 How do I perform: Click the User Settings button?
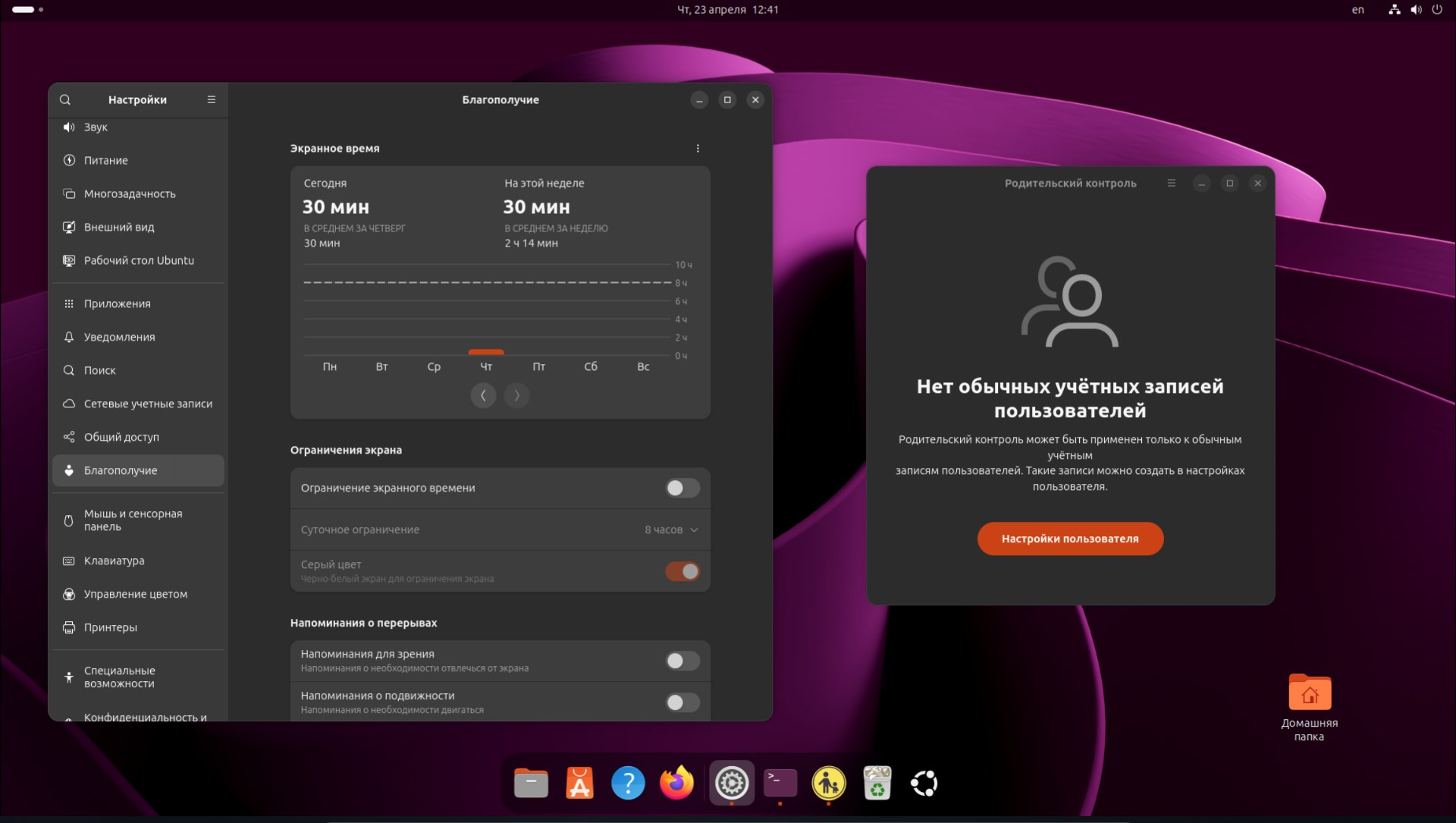coord(1069,539)
